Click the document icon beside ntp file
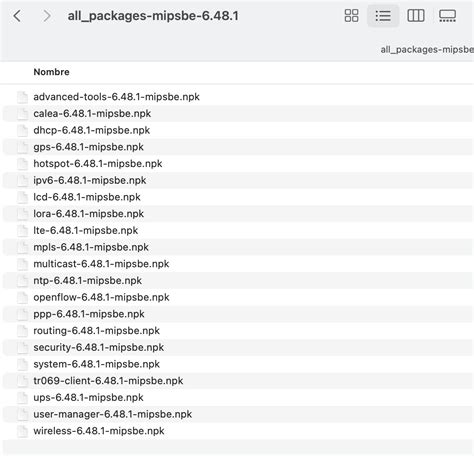The width and height of the screenshot is (474, 456). [22, 281]
